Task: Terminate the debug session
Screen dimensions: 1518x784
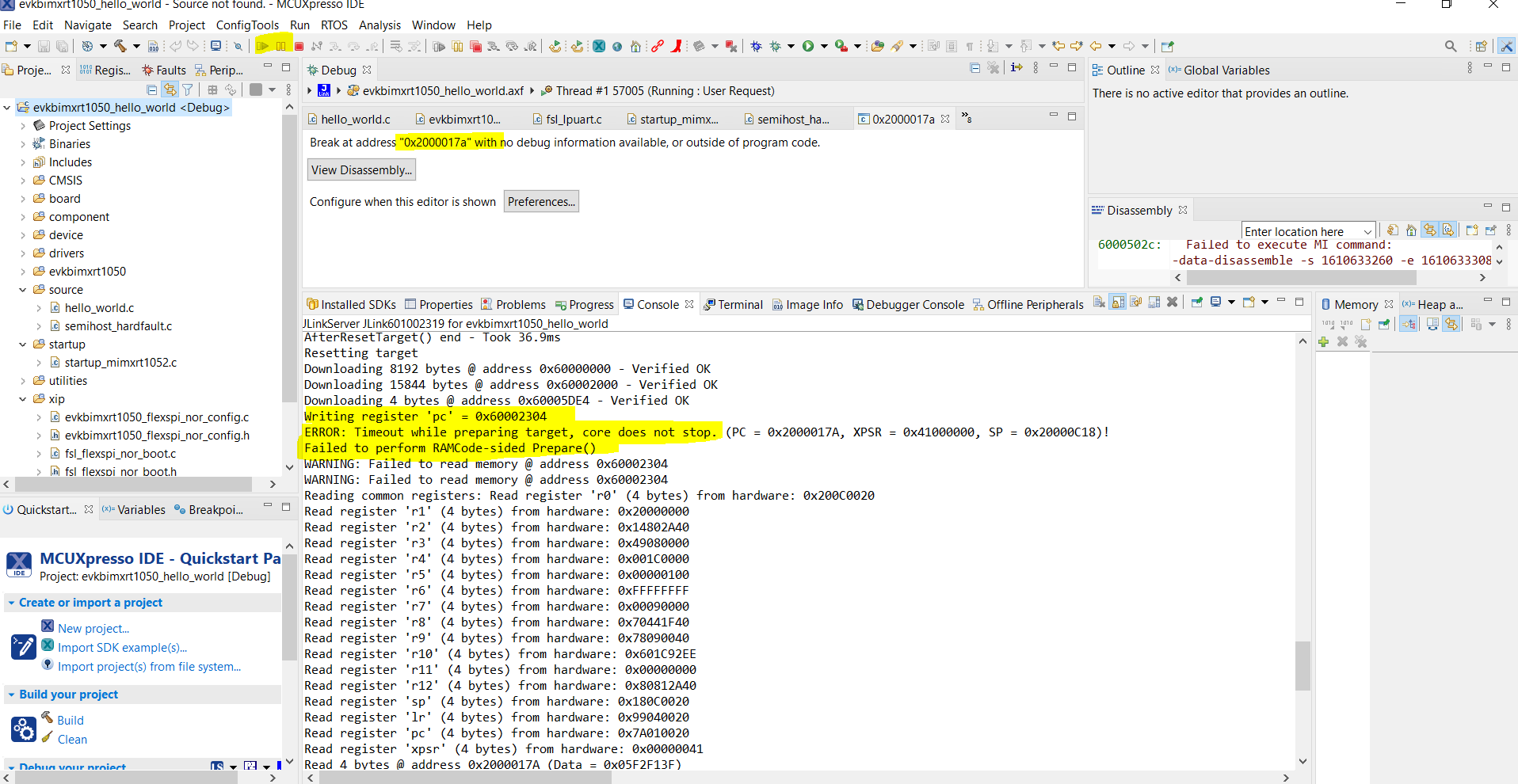Action: 299,46
